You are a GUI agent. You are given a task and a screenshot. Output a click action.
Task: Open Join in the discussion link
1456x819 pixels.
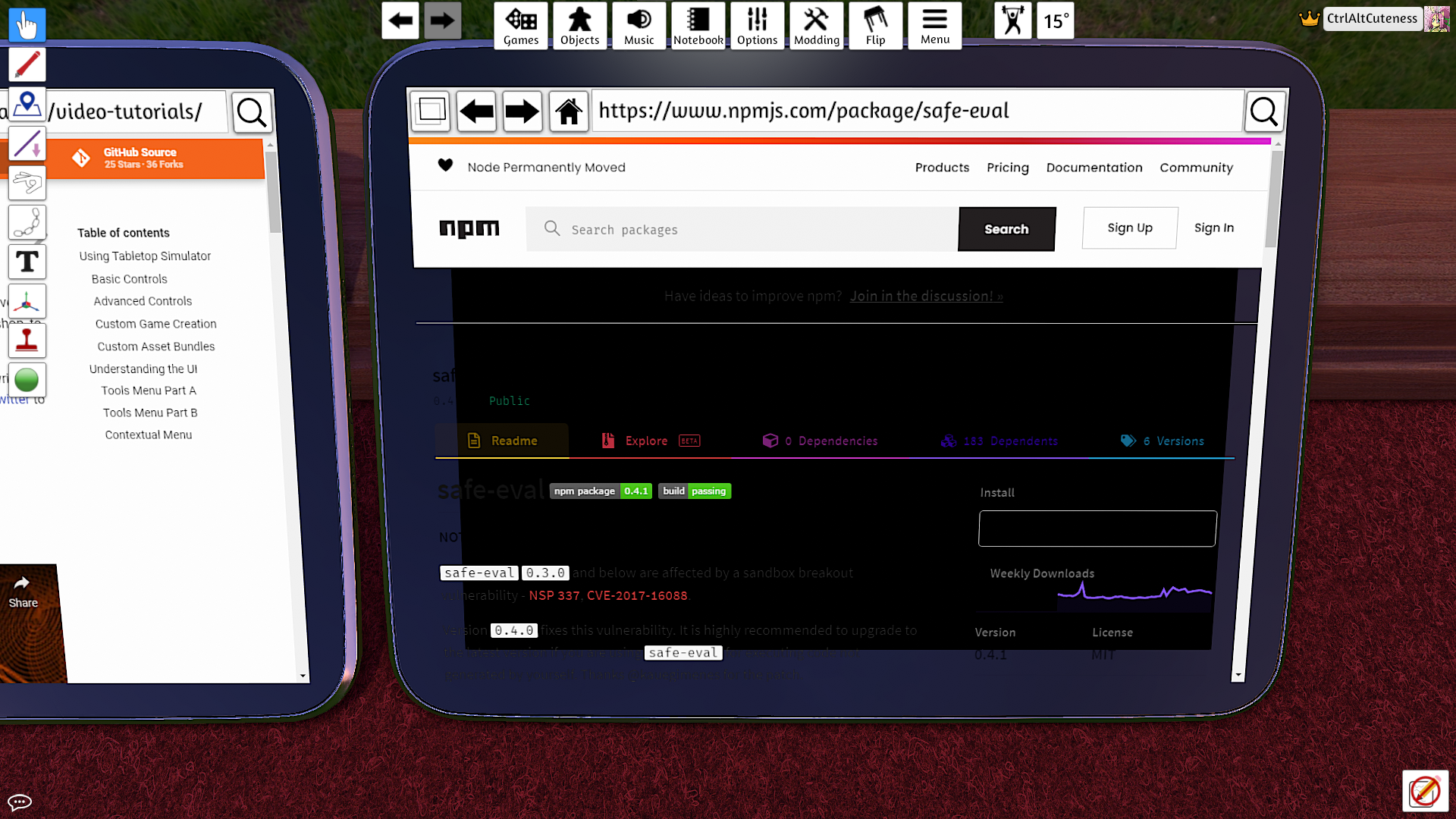pos(926,297)
